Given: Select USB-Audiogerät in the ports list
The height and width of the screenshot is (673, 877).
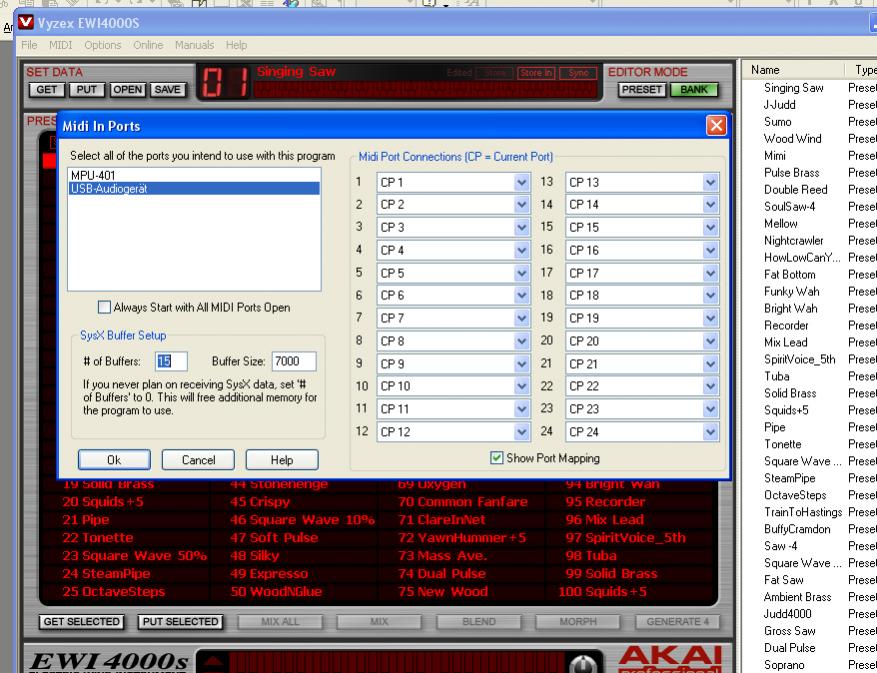Looking at the screenshot, I should pos(194,189).
